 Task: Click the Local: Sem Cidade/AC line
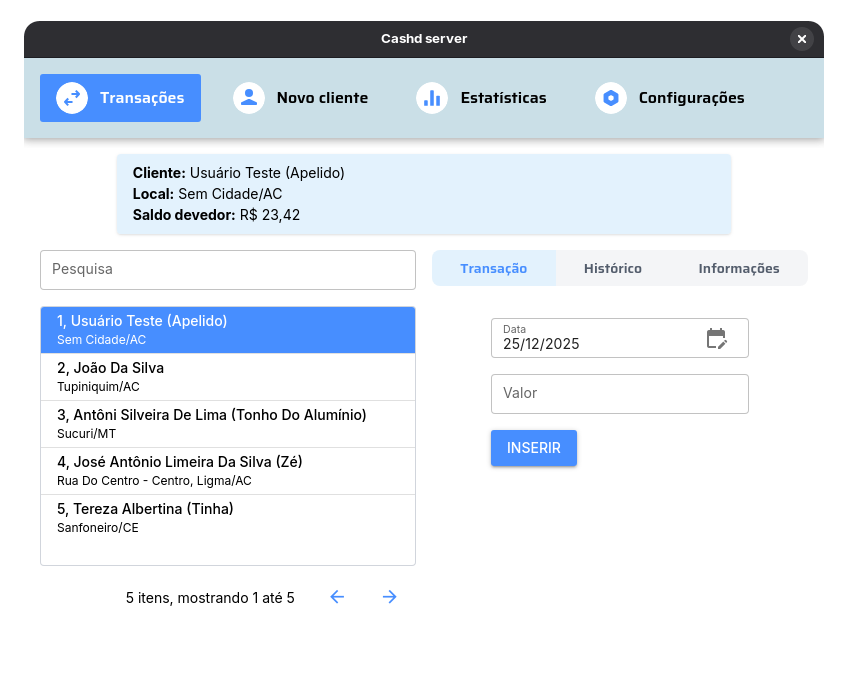pyautogui.click(x=208, y=194)
